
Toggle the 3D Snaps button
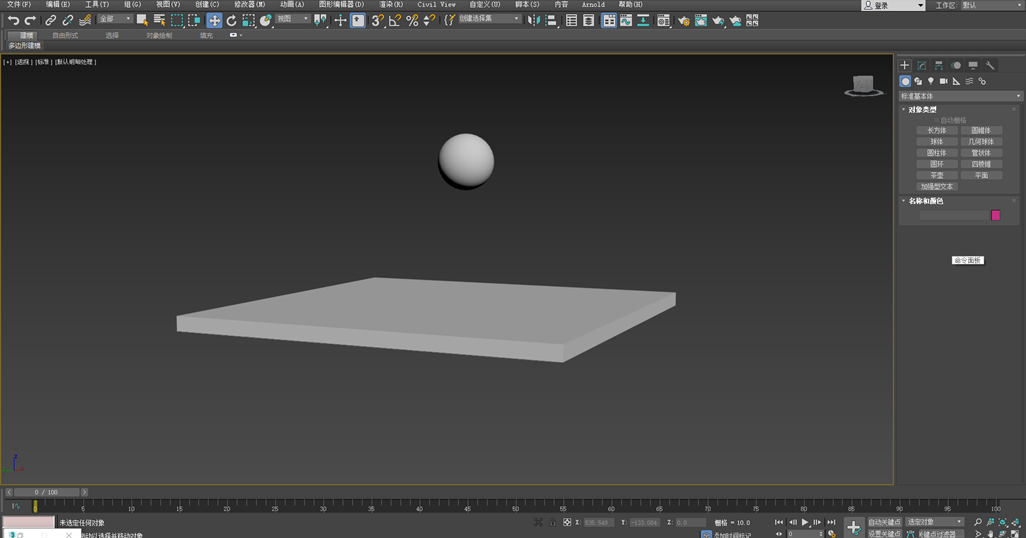(x=377, y=20)
